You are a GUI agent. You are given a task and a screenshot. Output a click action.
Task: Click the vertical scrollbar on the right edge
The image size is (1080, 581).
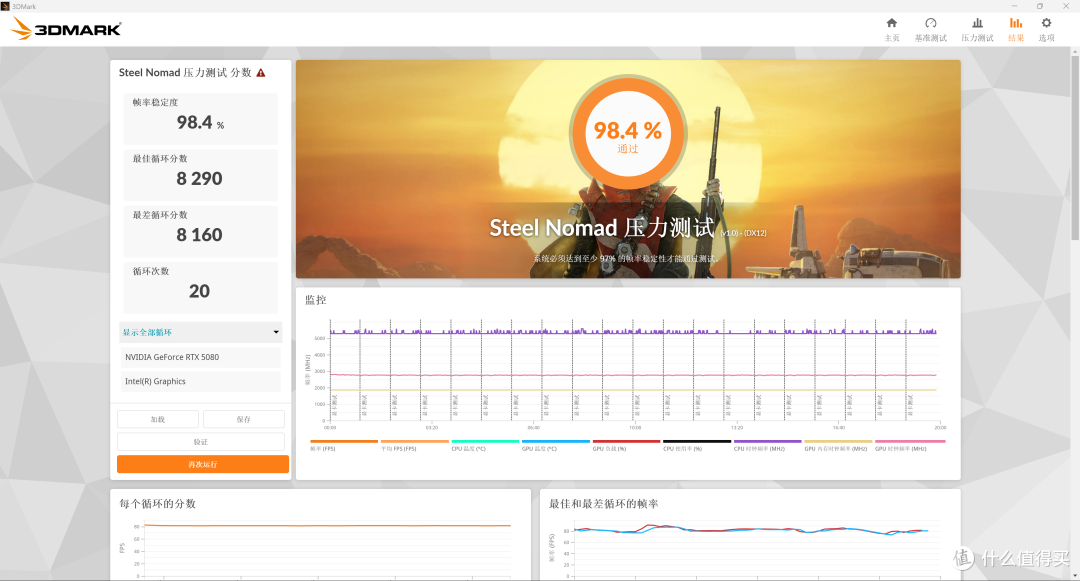pyautogui.click(x=1074, y=148)
